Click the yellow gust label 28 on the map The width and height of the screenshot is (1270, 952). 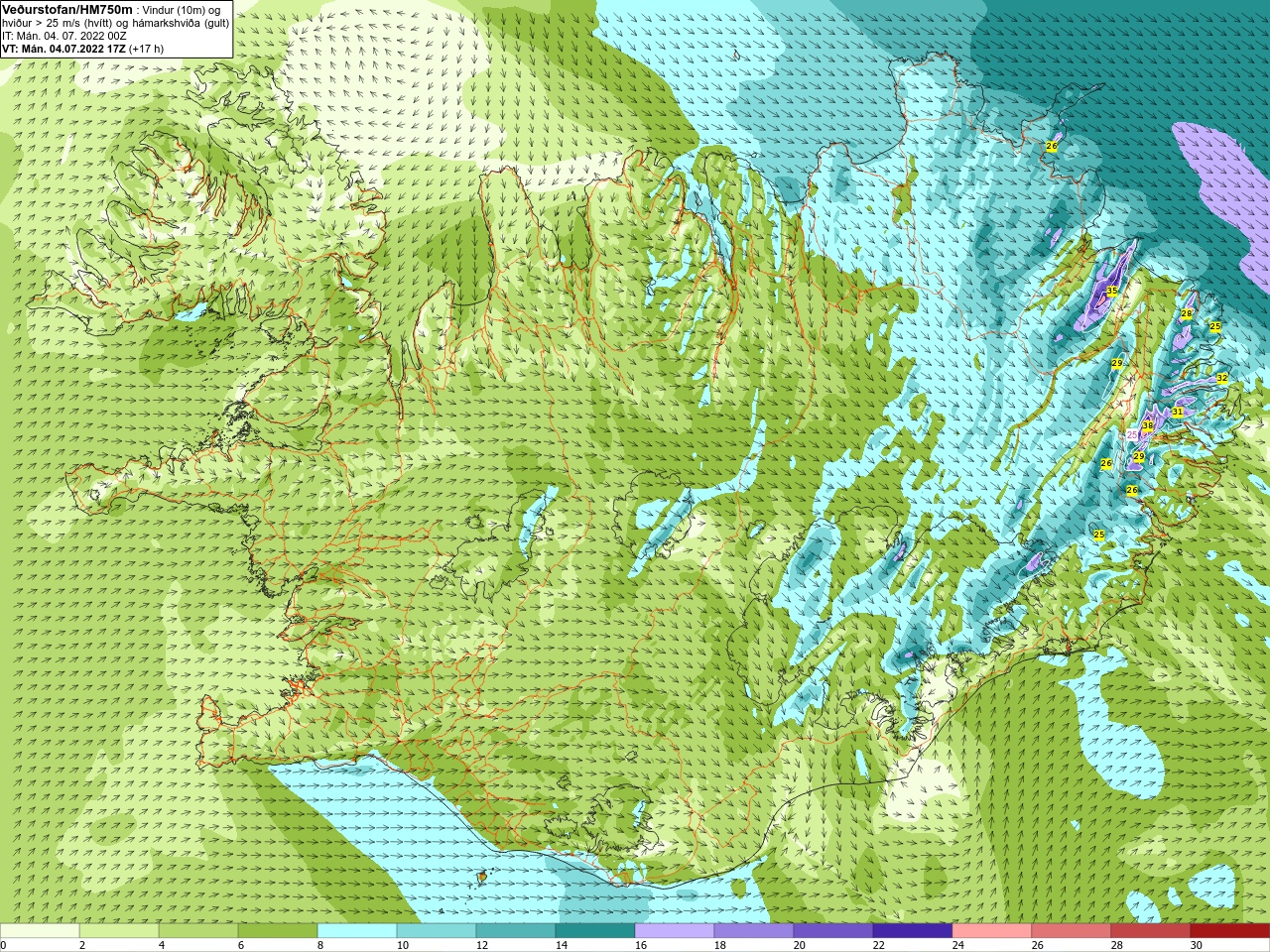pyautogui.click(x=1187, y=313)
